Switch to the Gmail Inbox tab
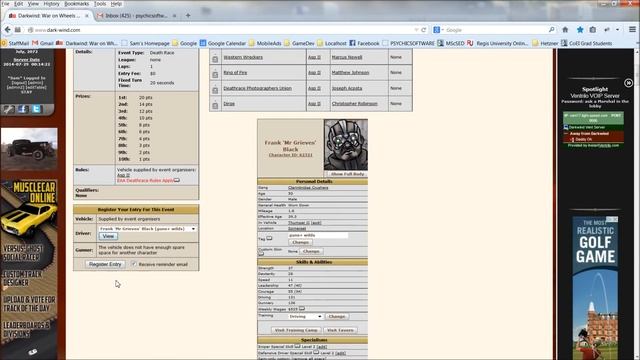This screenshot has height=360, width=640. click(x=137, y=16)
